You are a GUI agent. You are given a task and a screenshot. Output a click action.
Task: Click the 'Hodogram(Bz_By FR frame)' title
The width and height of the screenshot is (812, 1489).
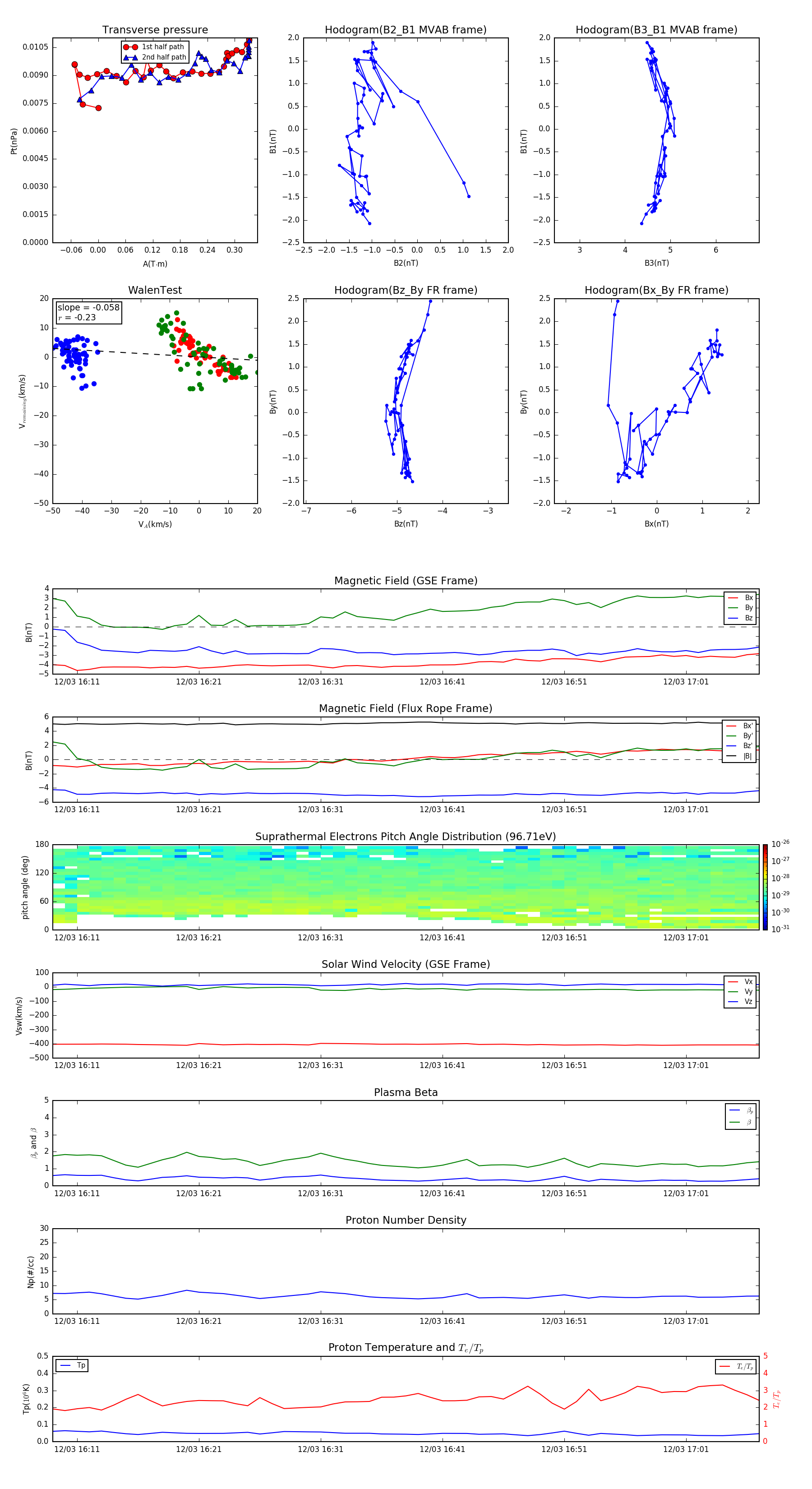(406, 290)
